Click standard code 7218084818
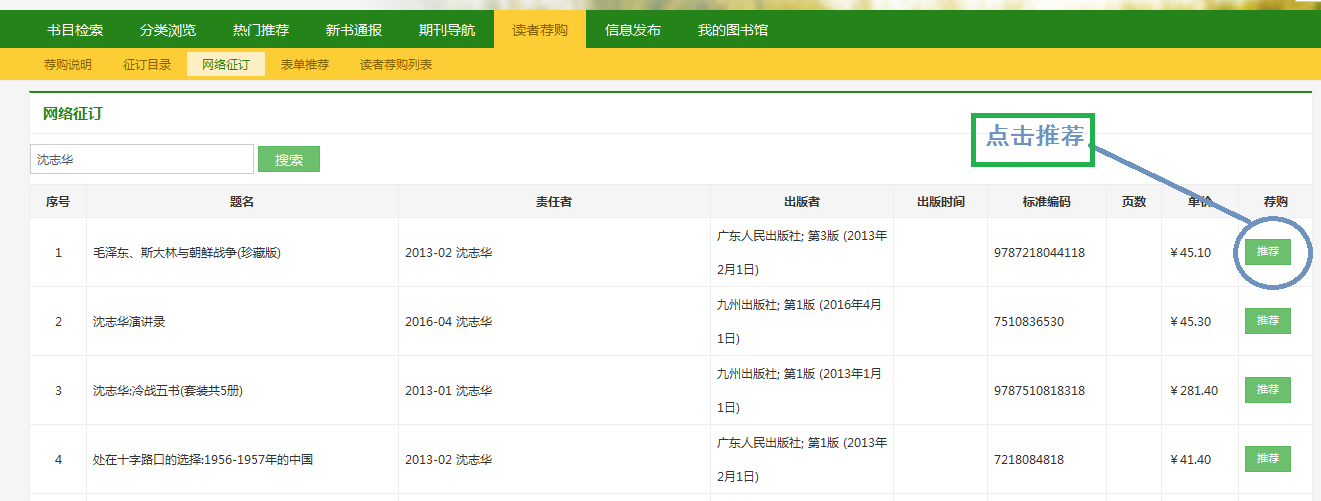This screenshot has height=501, width=1321. pos(1029,460)
